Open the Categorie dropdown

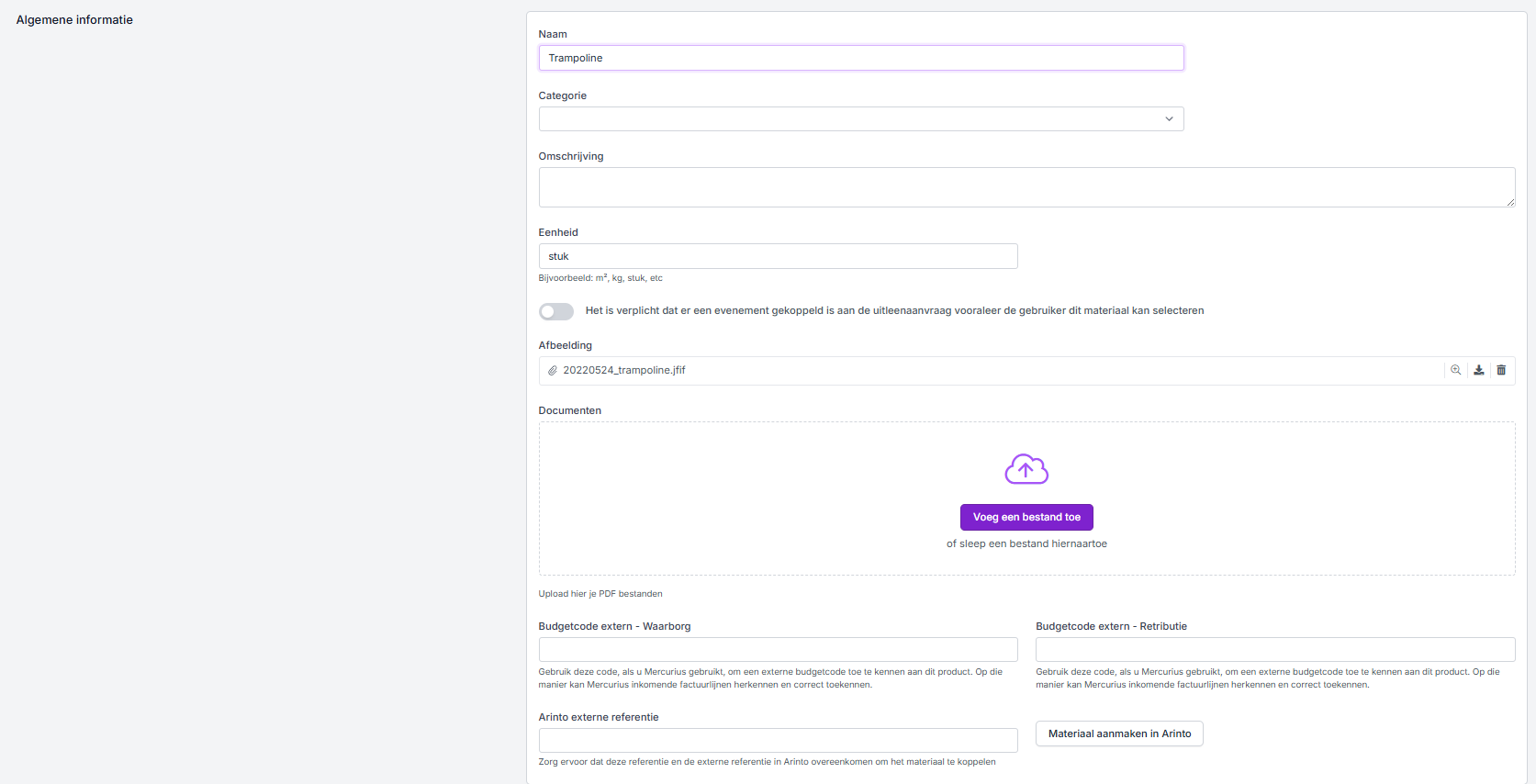coord(860,119)
